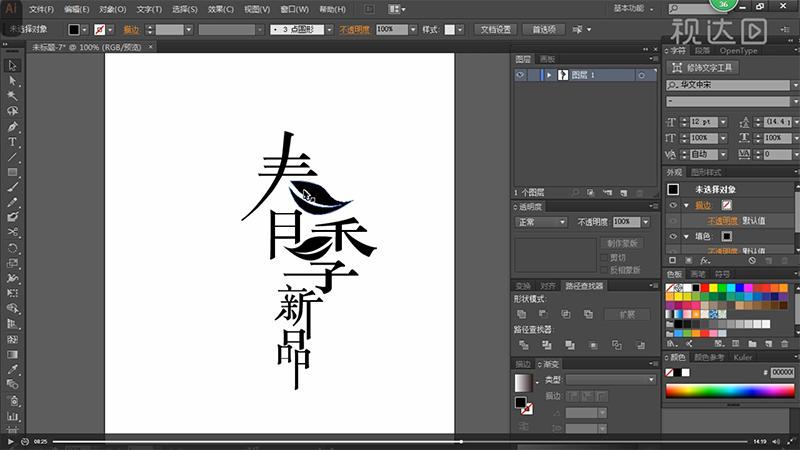
Task: Collapse the 填色 appearance attribute triangle
Action: [686, 236]
